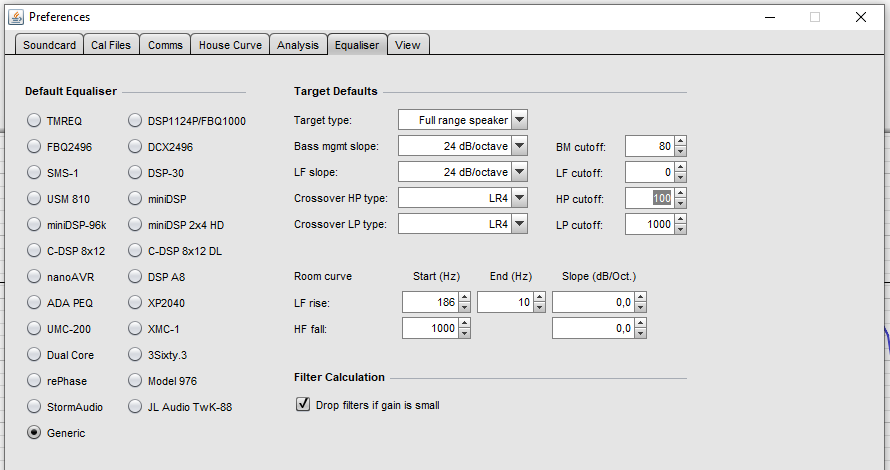Click HF fall start field showing 1000
Screen dimensions: 890x470
tap(431, 329)
